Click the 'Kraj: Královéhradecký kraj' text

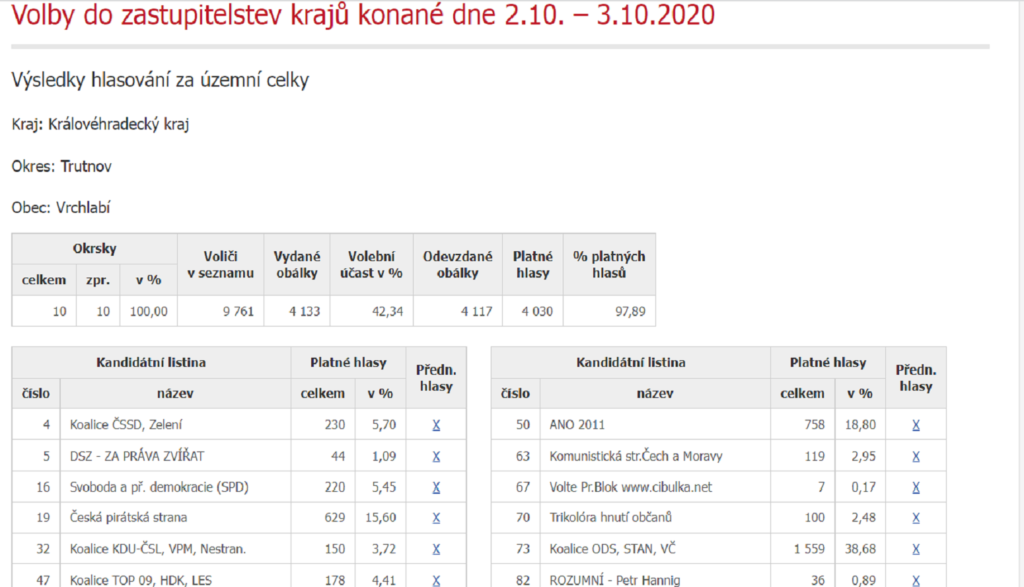pos(100,124)
